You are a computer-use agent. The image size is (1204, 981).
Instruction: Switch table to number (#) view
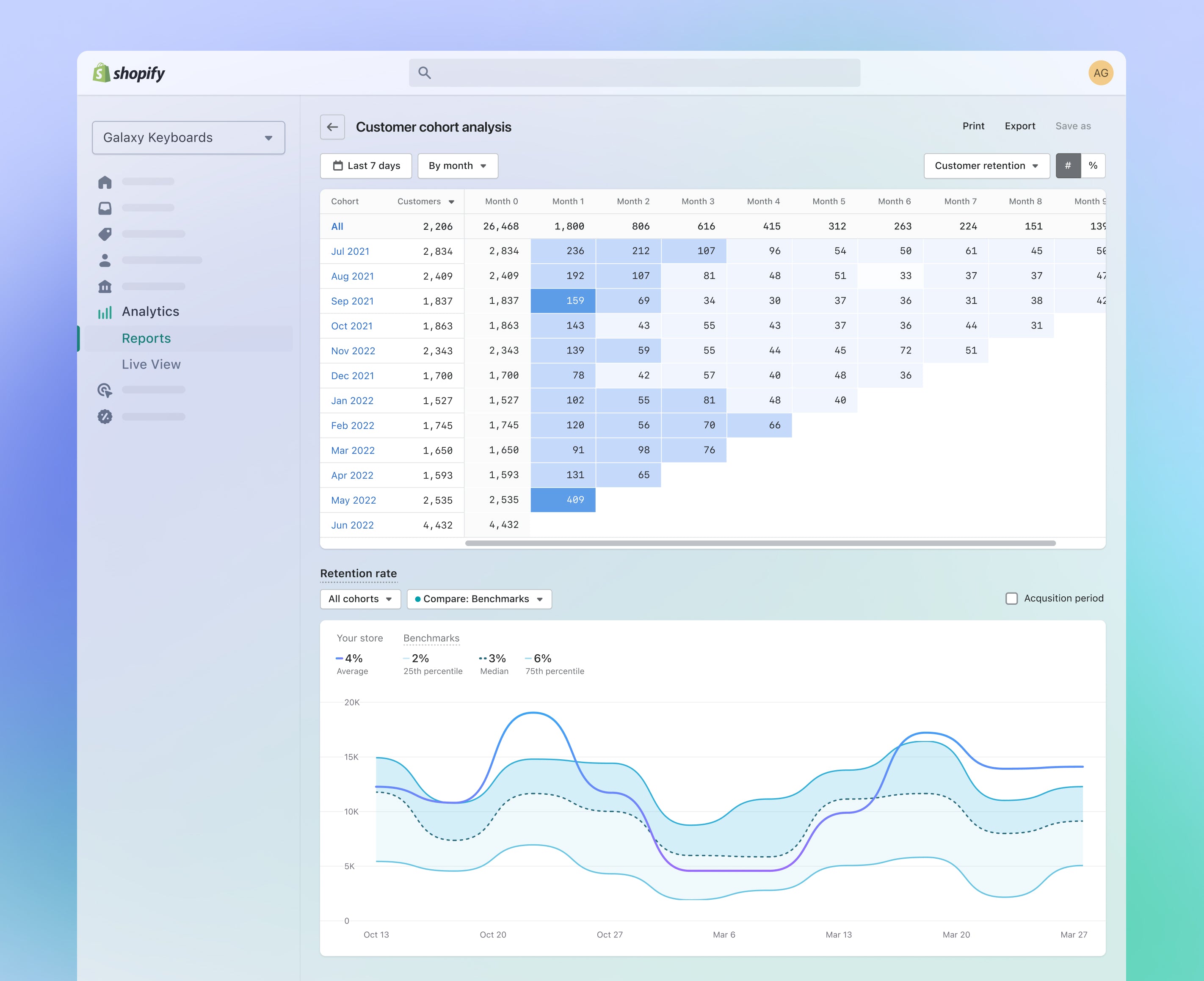click(1068, 165)
